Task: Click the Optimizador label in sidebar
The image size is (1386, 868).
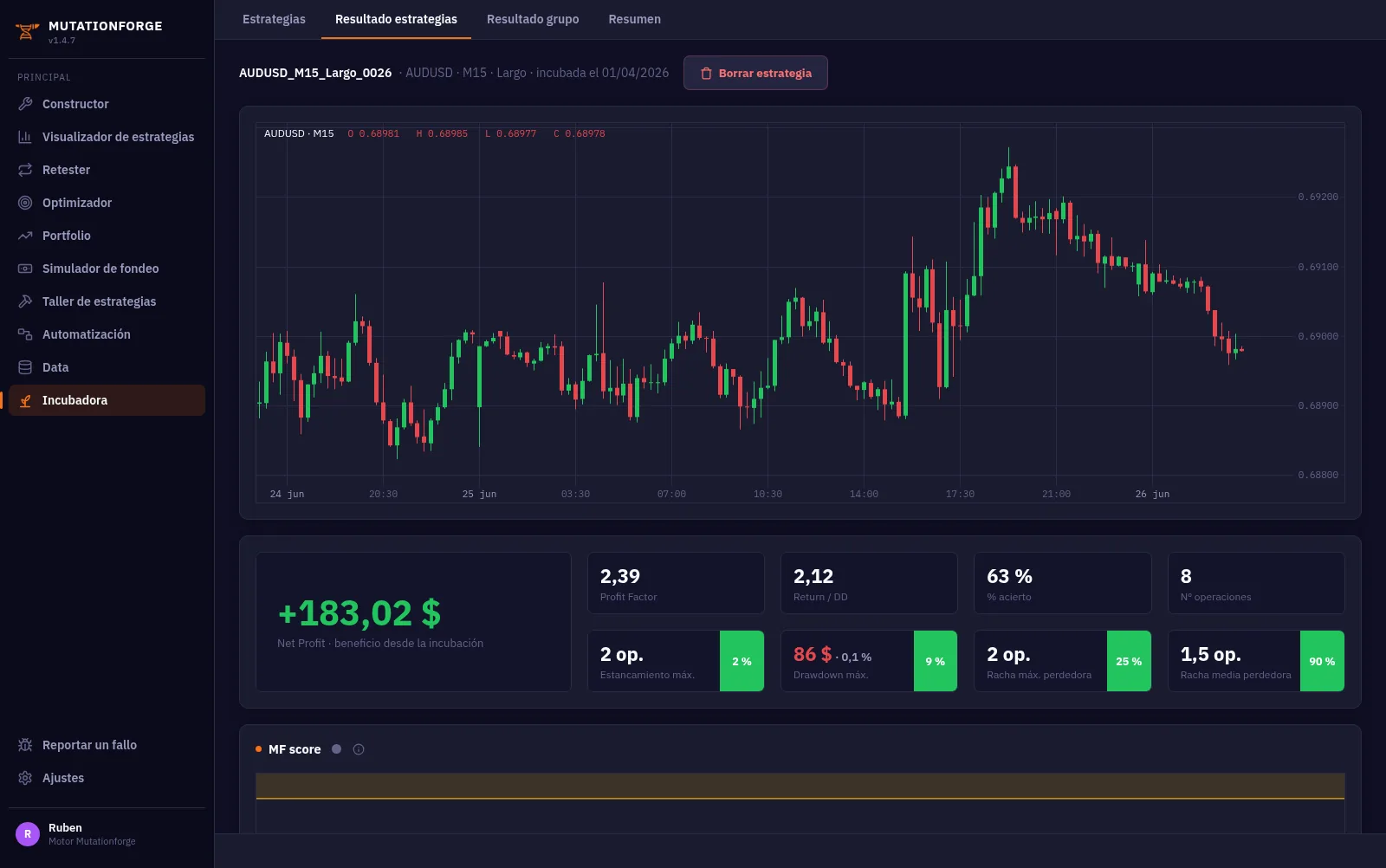Action: coord(77,203)
